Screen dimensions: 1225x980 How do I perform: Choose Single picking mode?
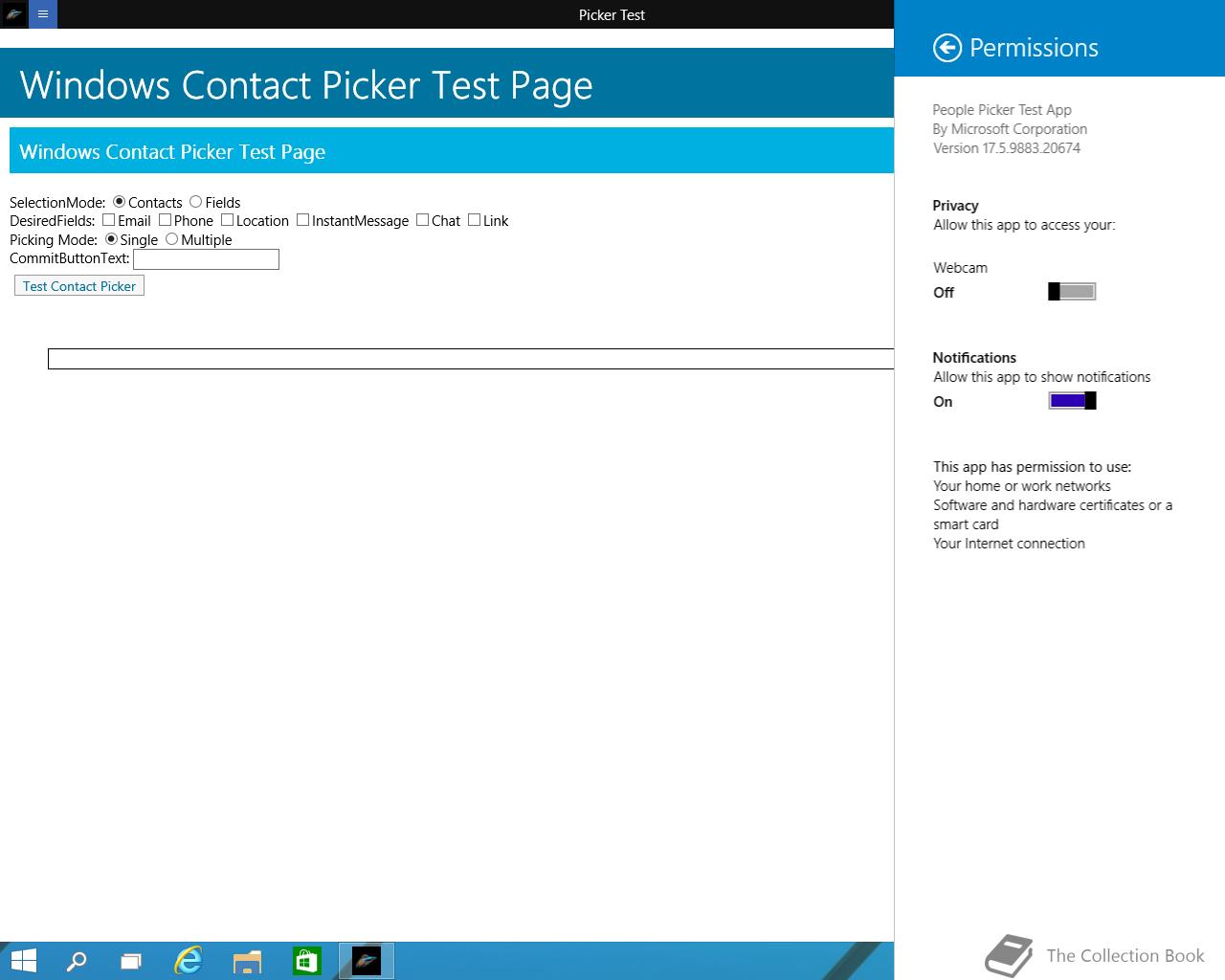point(111,239)
